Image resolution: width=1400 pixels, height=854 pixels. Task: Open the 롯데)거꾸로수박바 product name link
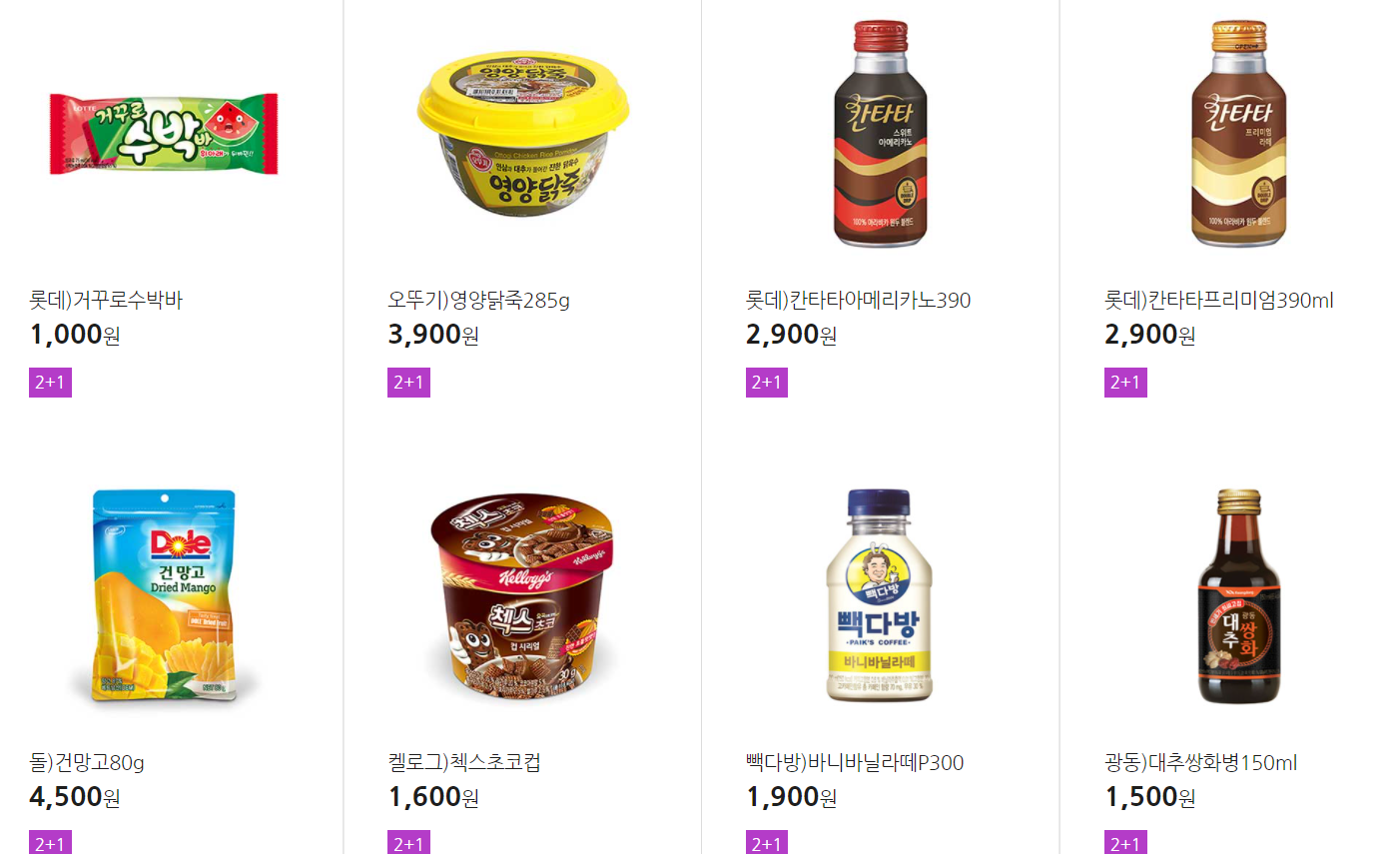click(106, 300)
